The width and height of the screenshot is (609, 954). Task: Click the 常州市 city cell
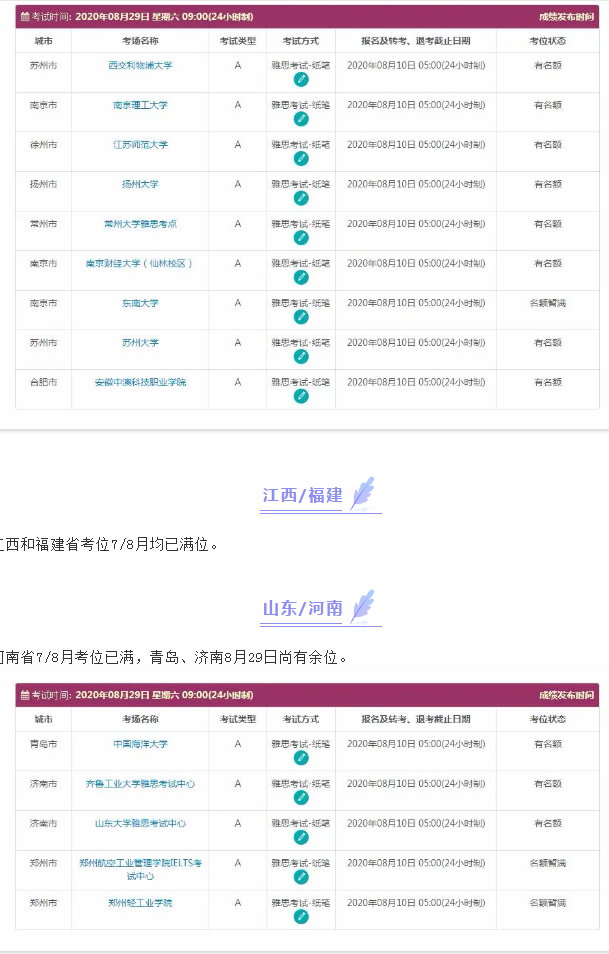[43, 224]
